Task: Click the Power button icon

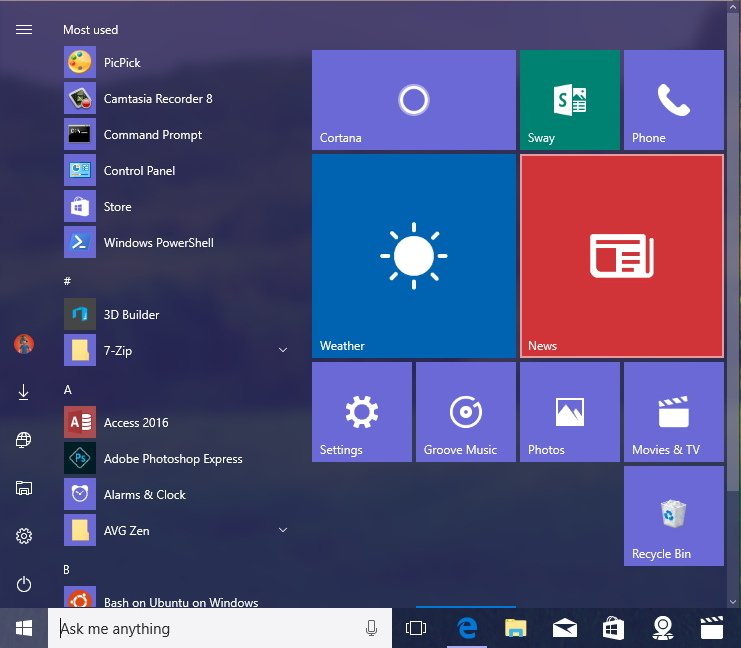Action: coord(24,585)
